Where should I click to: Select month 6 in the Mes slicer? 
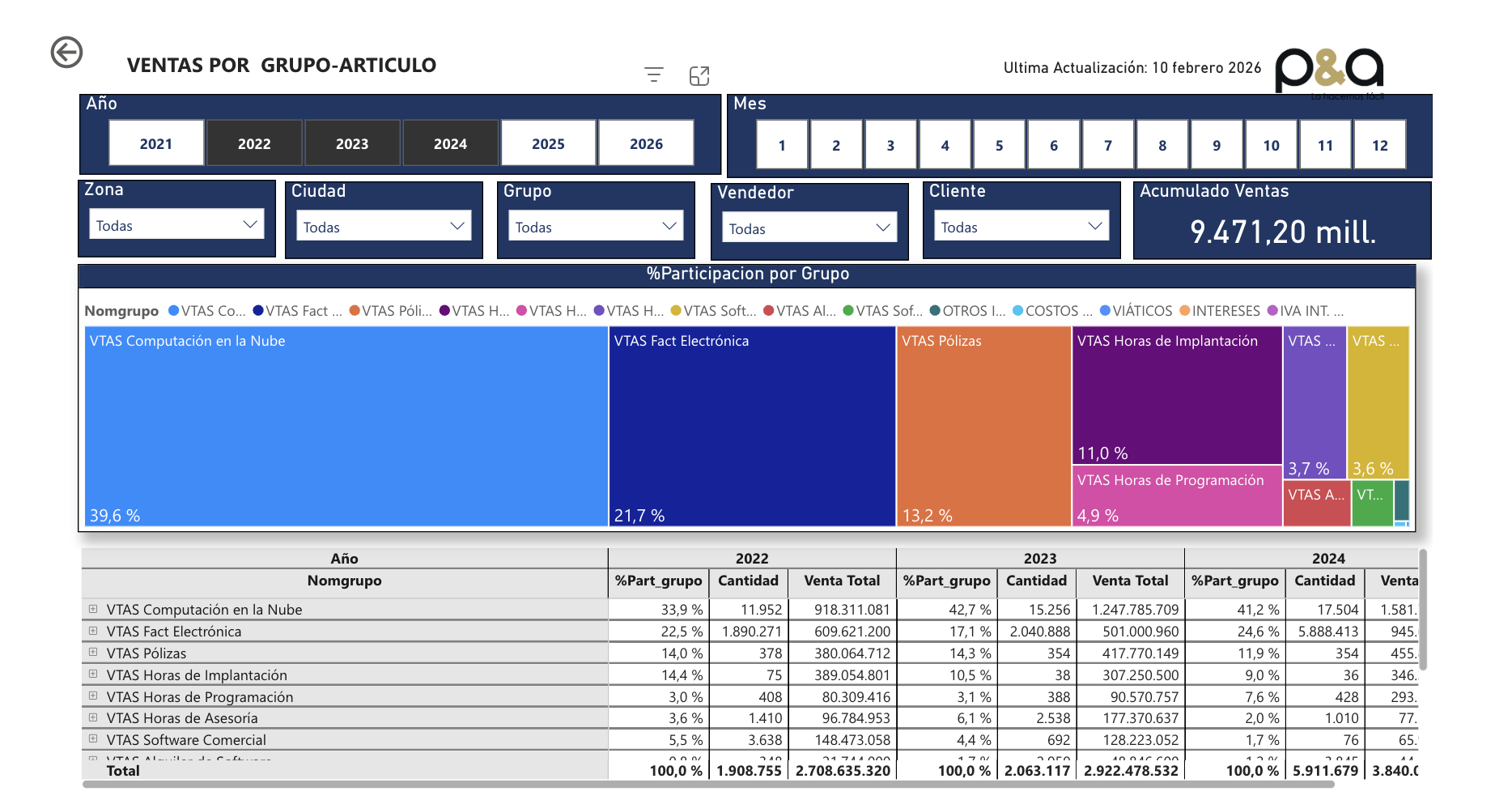[x=1053, y=145]
